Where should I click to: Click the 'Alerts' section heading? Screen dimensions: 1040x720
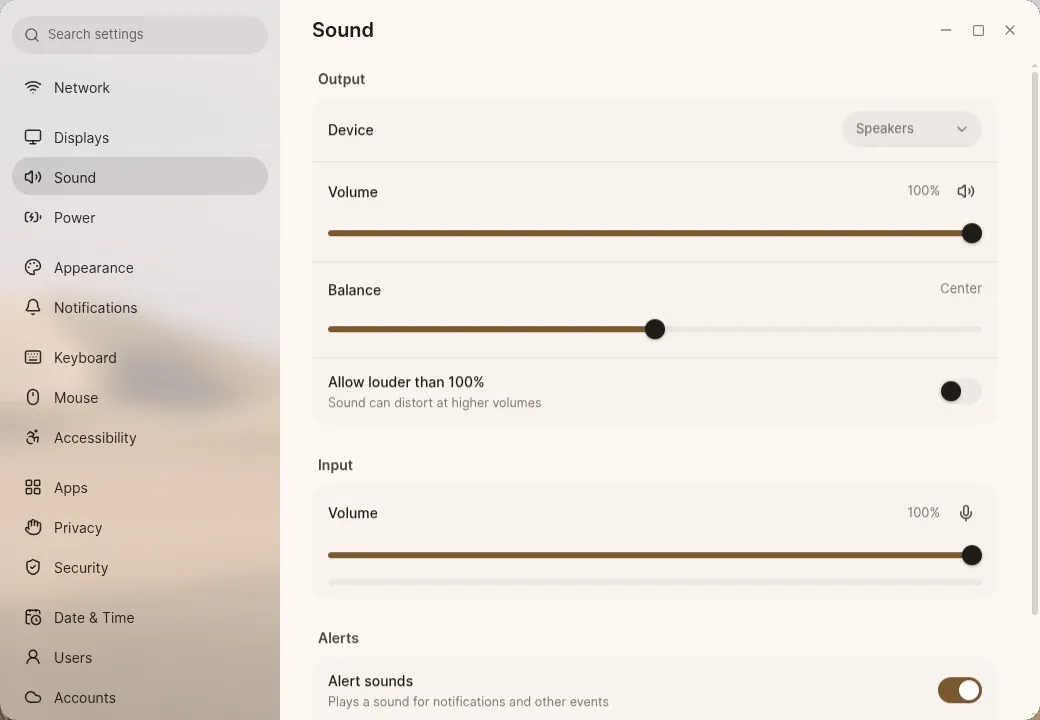point(338,638)
